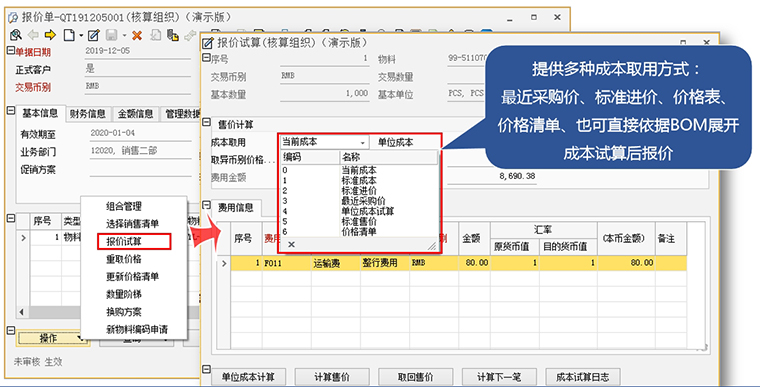760x387 pixels.
Task: Click the 计算下一笔 button
Action: click(x=499, y=377)
